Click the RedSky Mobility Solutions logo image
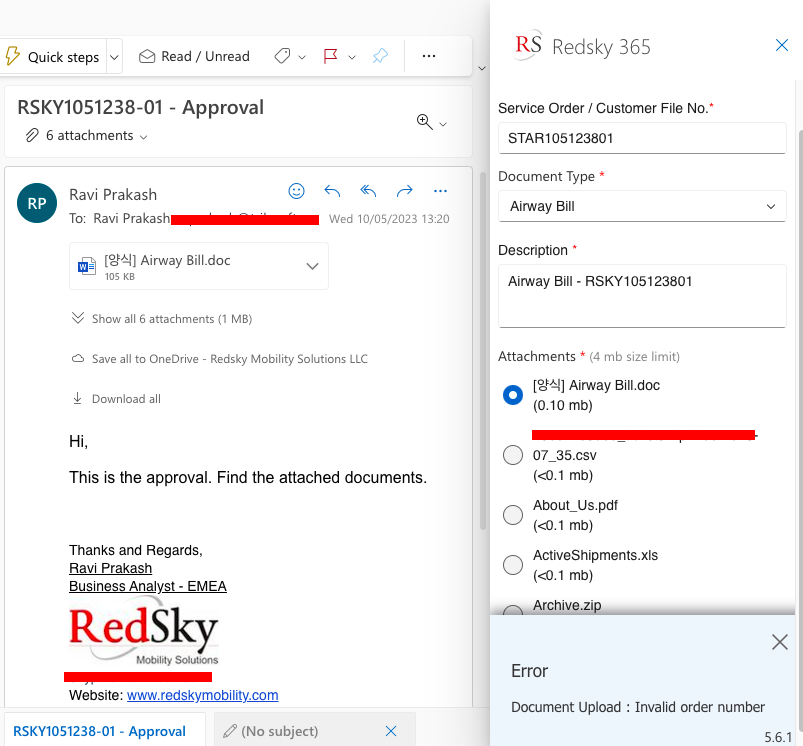The image size is (803, 746). coord(144,631)
